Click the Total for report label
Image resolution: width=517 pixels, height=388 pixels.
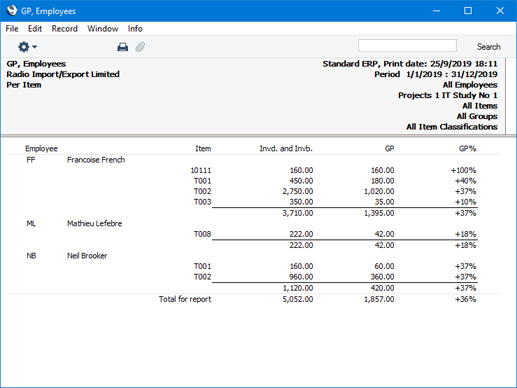[185, 299]
